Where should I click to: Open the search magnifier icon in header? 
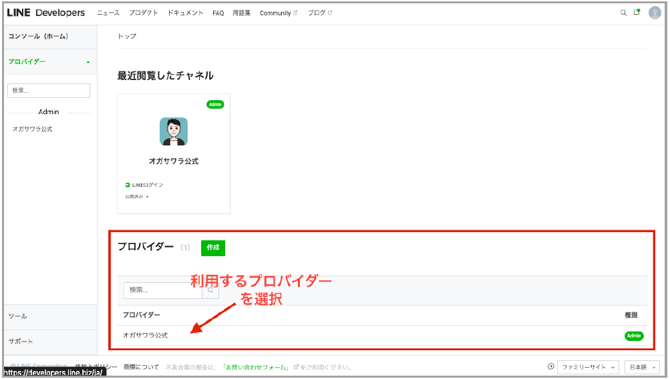point(623,13)
